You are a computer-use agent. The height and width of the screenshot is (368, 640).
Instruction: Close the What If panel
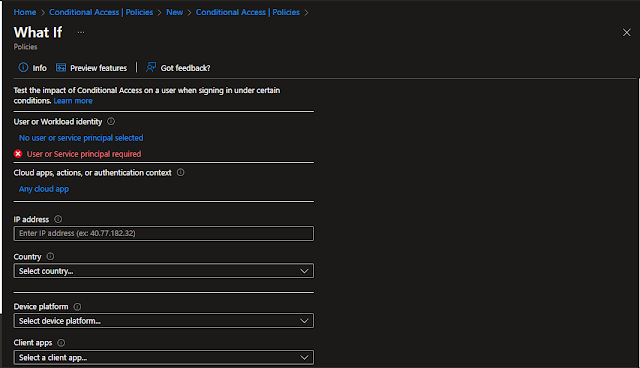627,32
